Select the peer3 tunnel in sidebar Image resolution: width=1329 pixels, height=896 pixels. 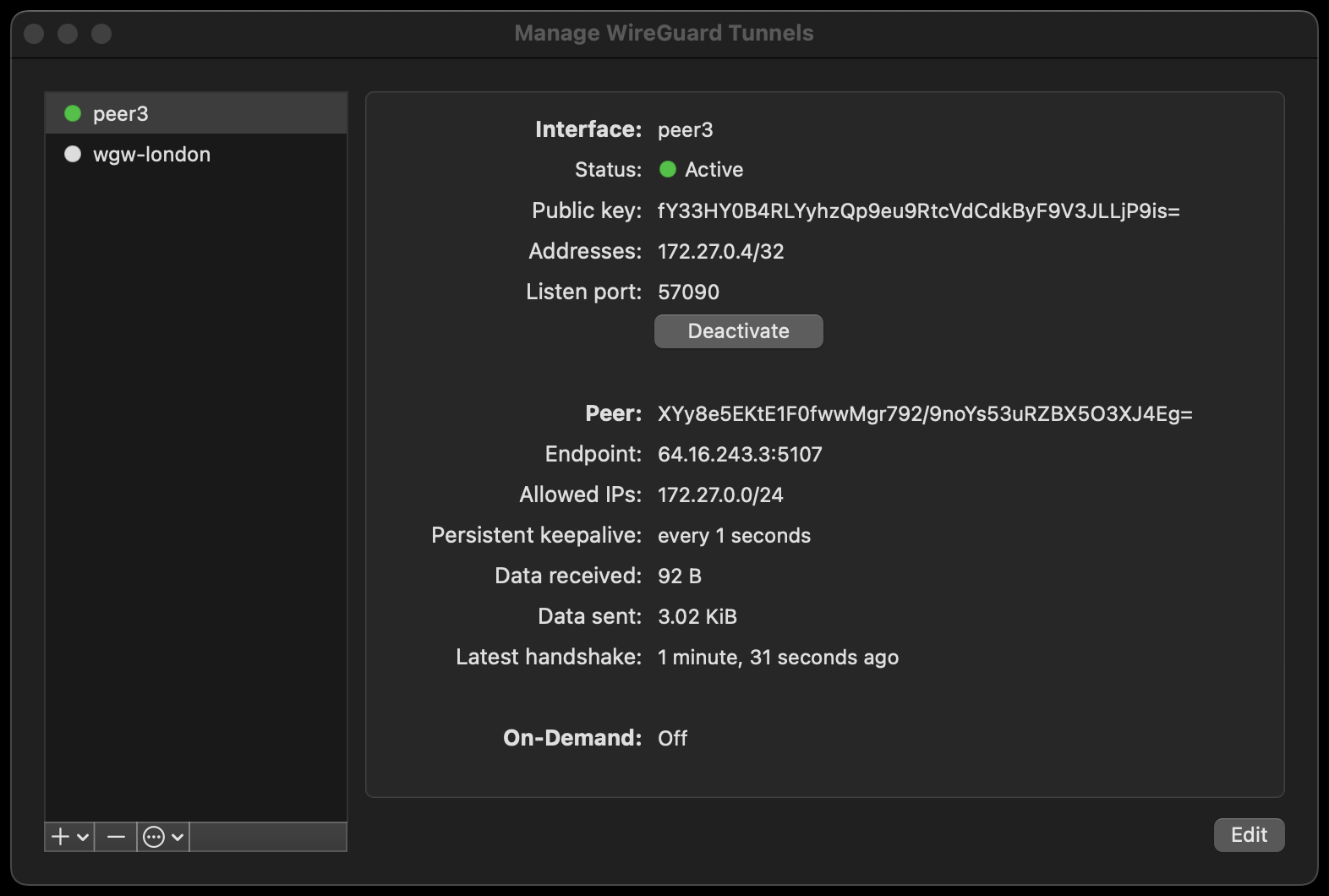(121, 113)
